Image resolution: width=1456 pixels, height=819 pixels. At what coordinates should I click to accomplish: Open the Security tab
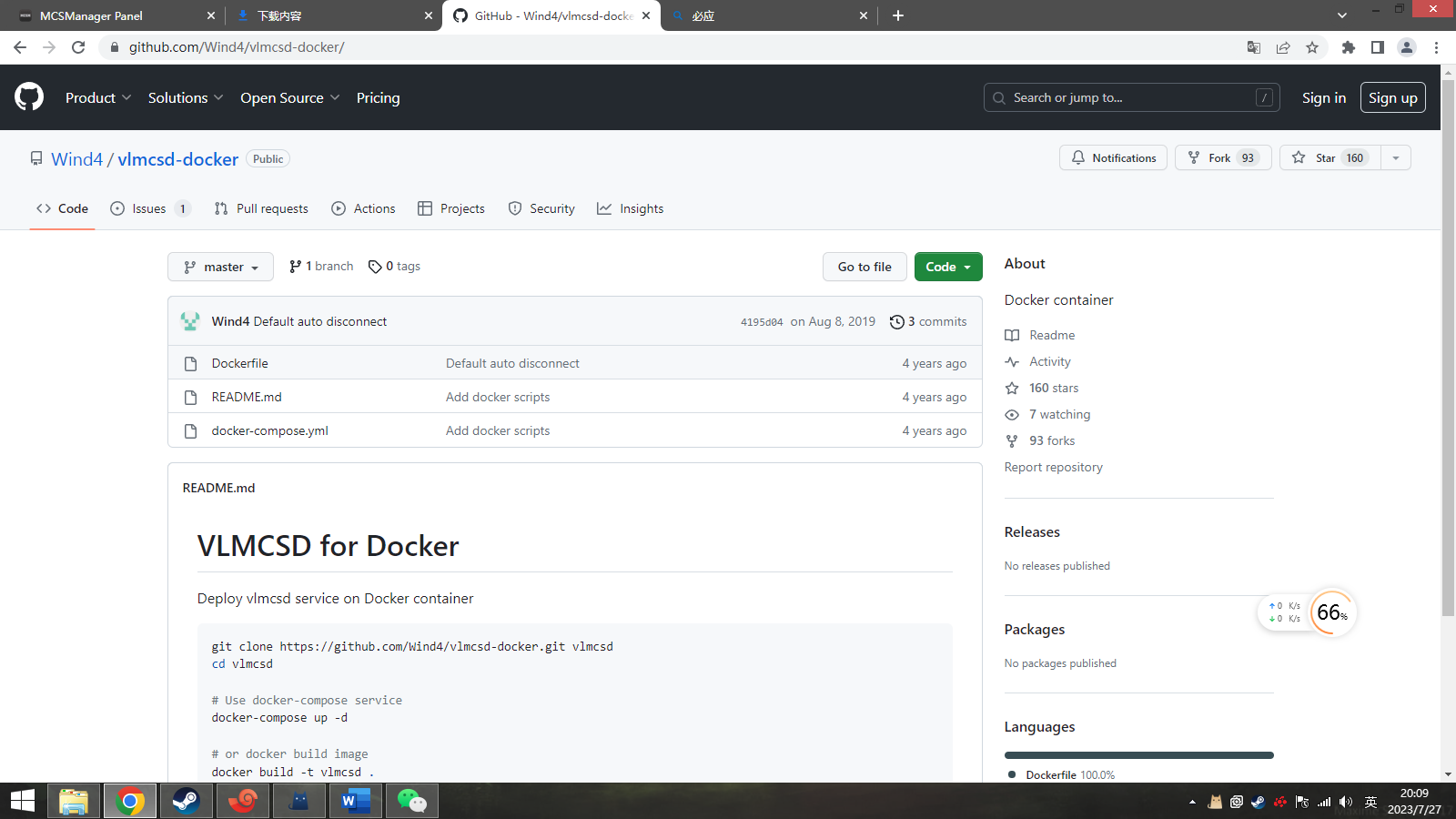pyautogui.click(x=541, y=208)
